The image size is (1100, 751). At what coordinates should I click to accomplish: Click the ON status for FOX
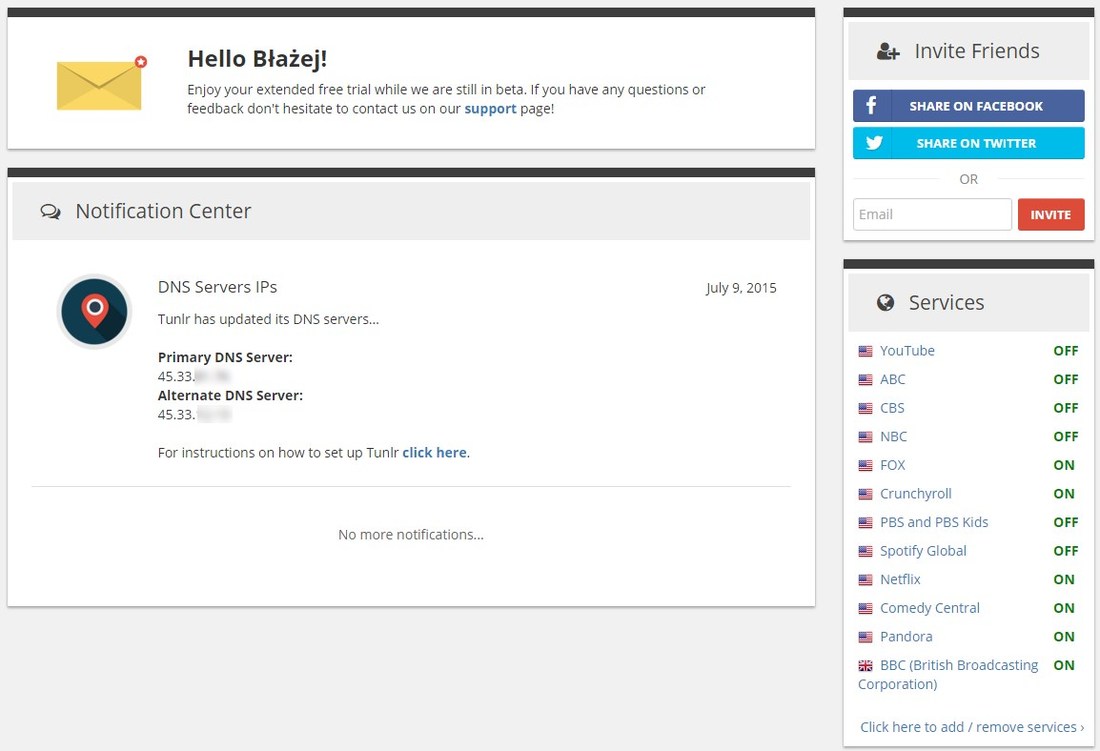coord(1064,465)
